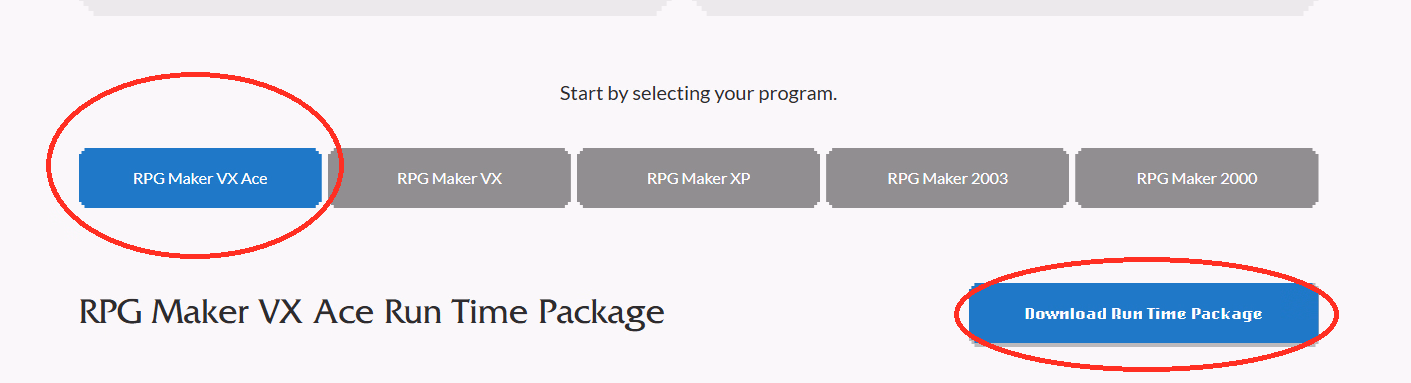Click the Download Run Time Package button

(x=1143, y=314)
